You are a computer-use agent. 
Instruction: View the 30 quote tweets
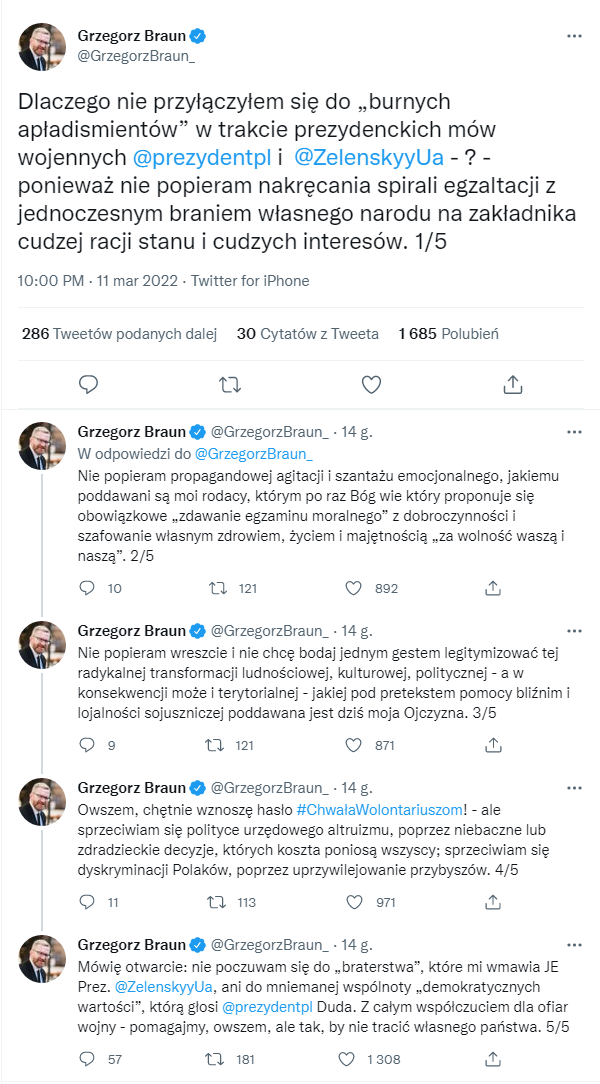click(x=307, y=333)
